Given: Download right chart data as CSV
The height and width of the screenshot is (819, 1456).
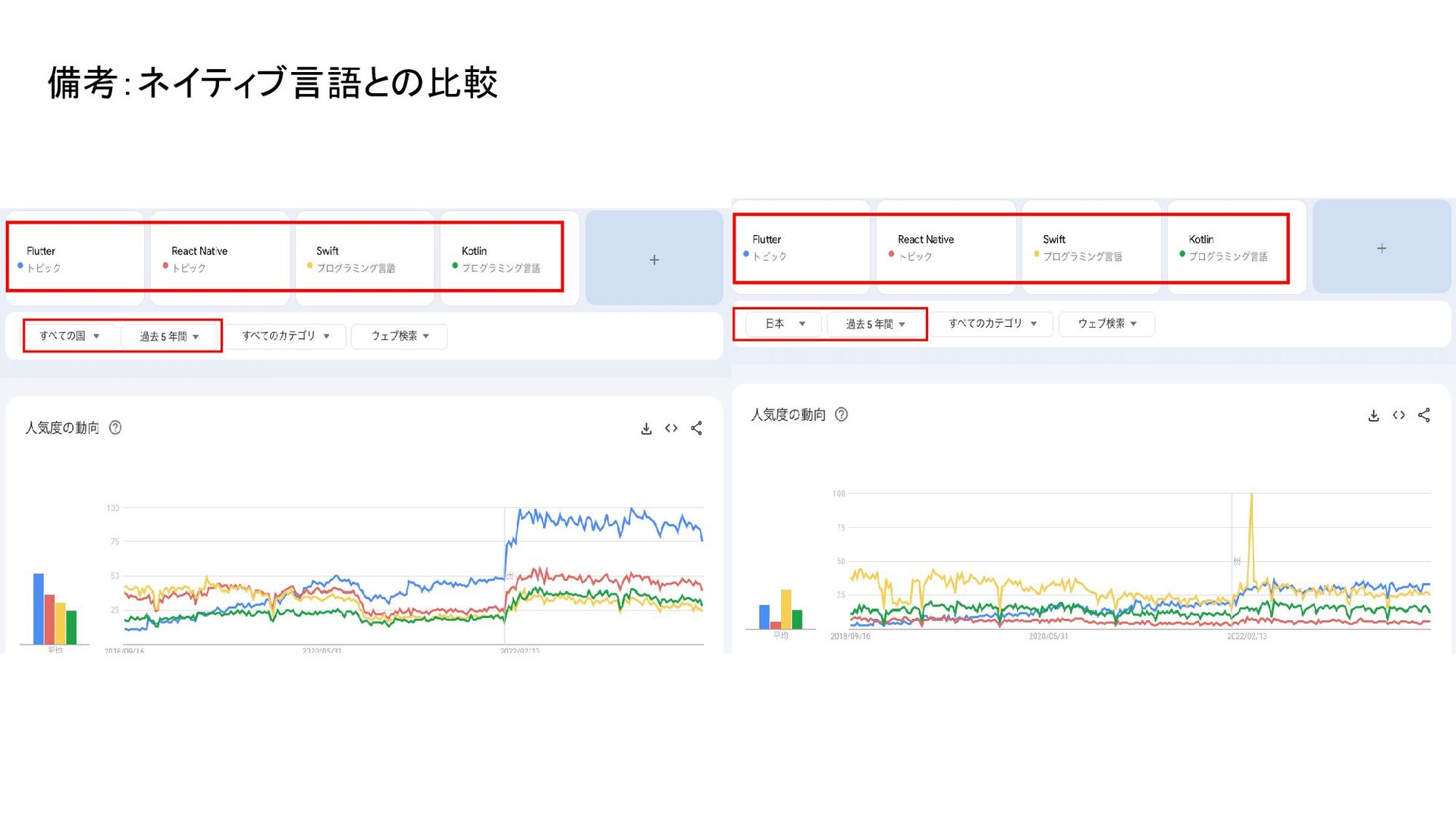Looking at the screenshot, I should [x=1373, y=416].
